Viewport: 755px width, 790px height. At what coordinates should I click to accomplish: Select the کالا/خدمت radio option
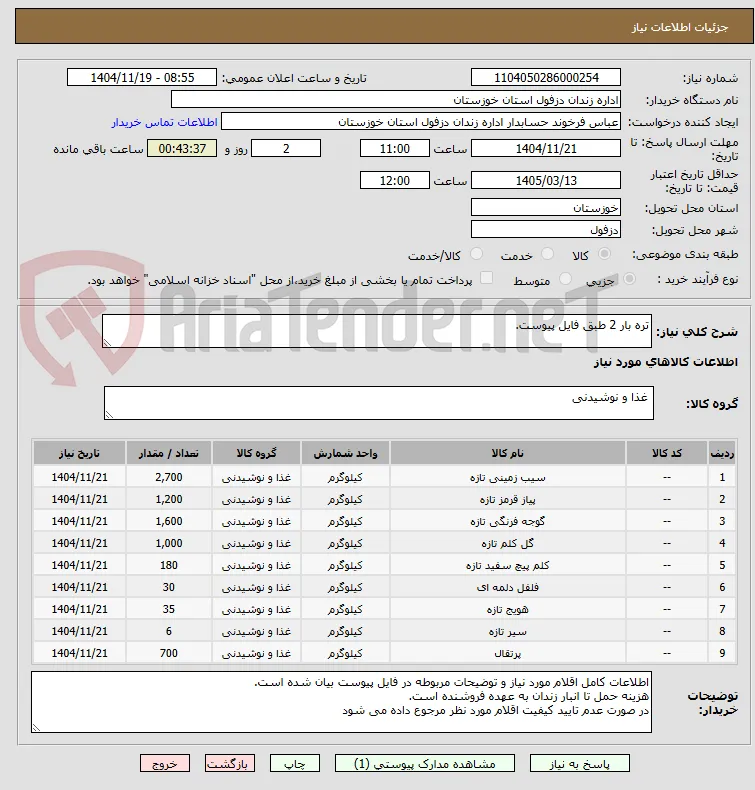476,254
